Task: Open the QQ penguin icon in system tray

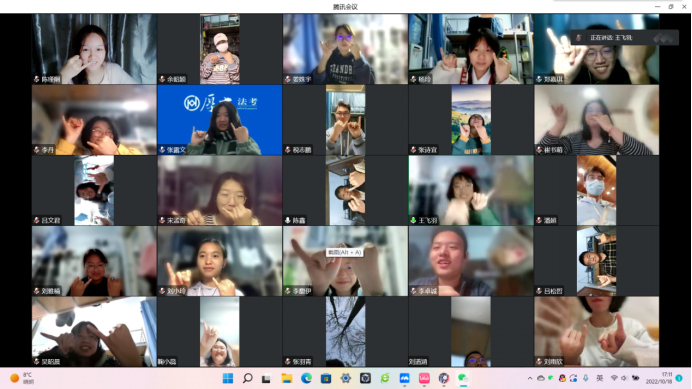Action: click(562, 378)
